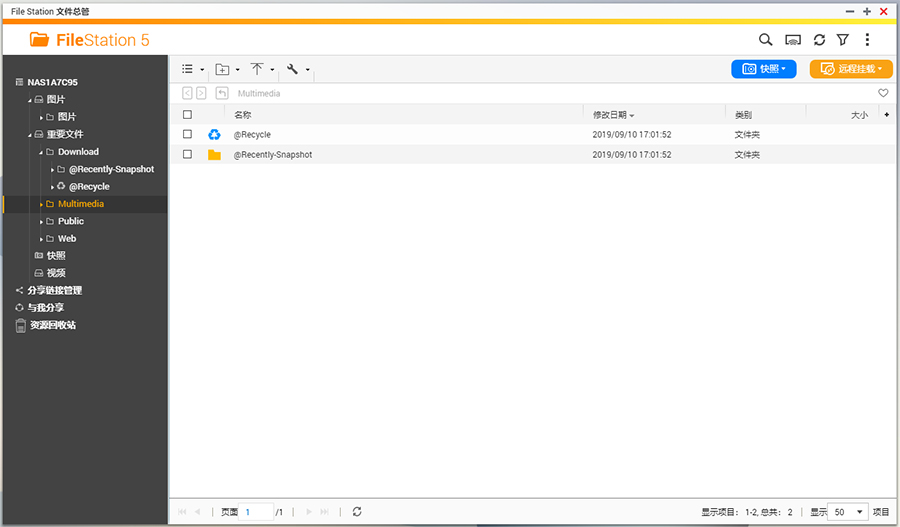Image resolution: width=900 pixels, height=527 pixels.
Task: Open 与我分享 in sidebar
Action: pyautogui.click(x=45, y=308)
